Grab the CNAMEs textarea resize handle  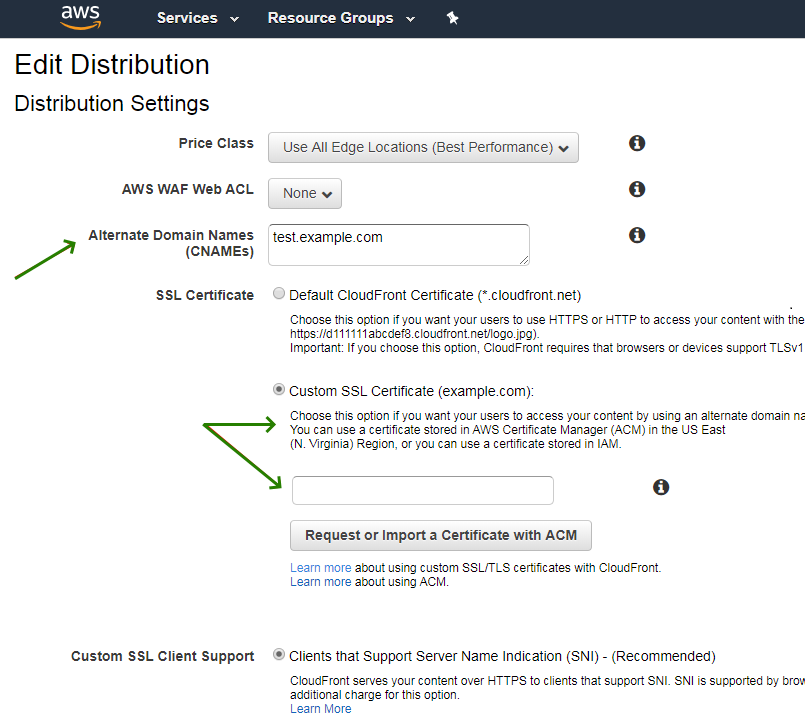(x=524, y=260)
